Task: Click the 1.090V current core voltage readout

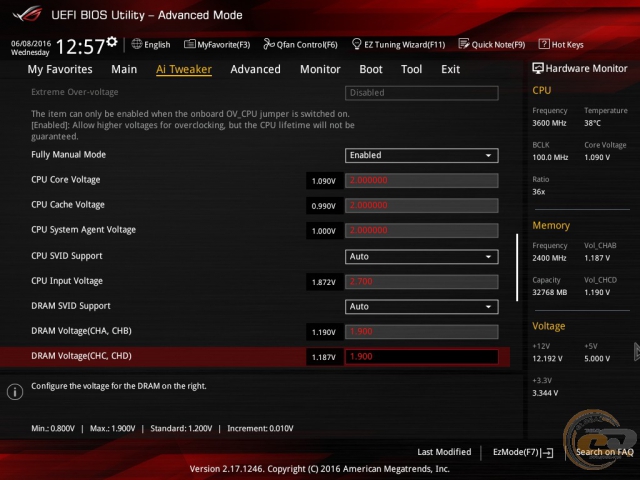Action: coord(324,181)
